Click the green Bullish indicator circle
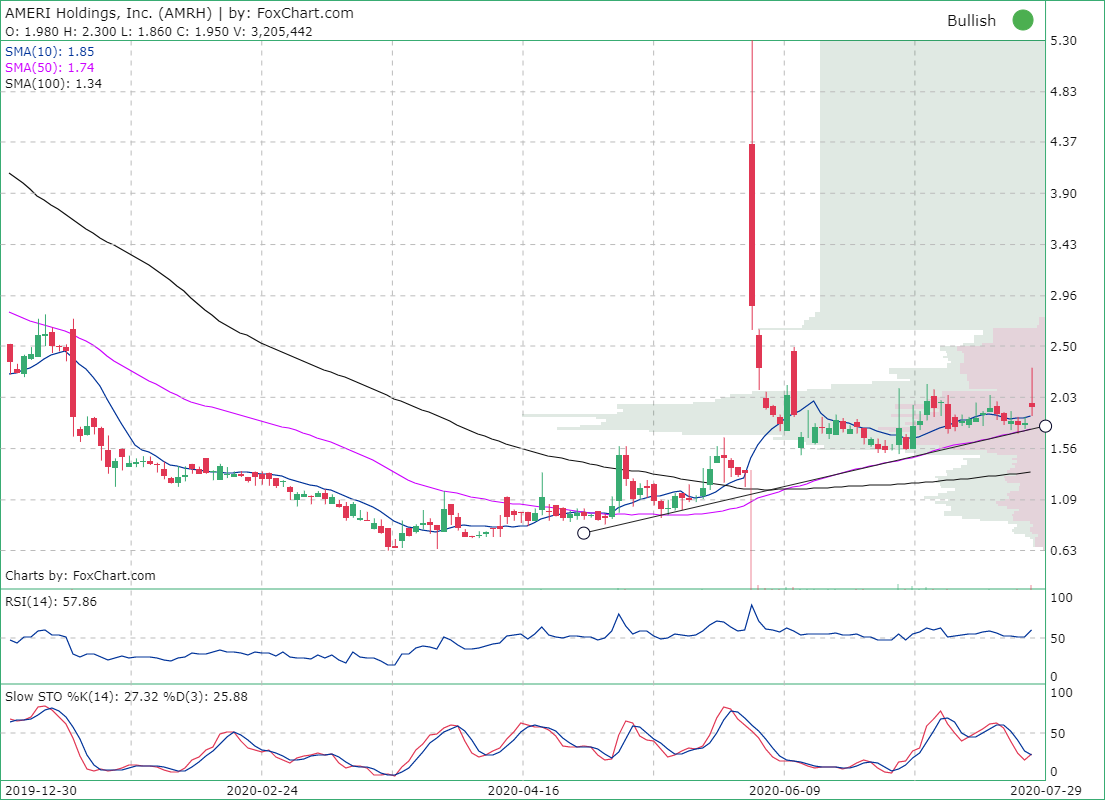Screen dimensions: 1105x800 (x=1023, y=20)
